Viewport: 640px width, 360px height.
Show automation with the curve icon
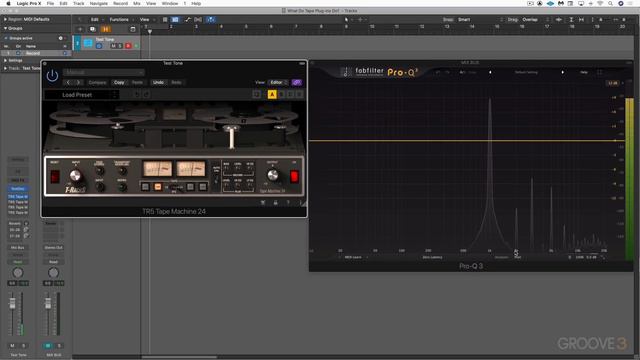(188, 20)
